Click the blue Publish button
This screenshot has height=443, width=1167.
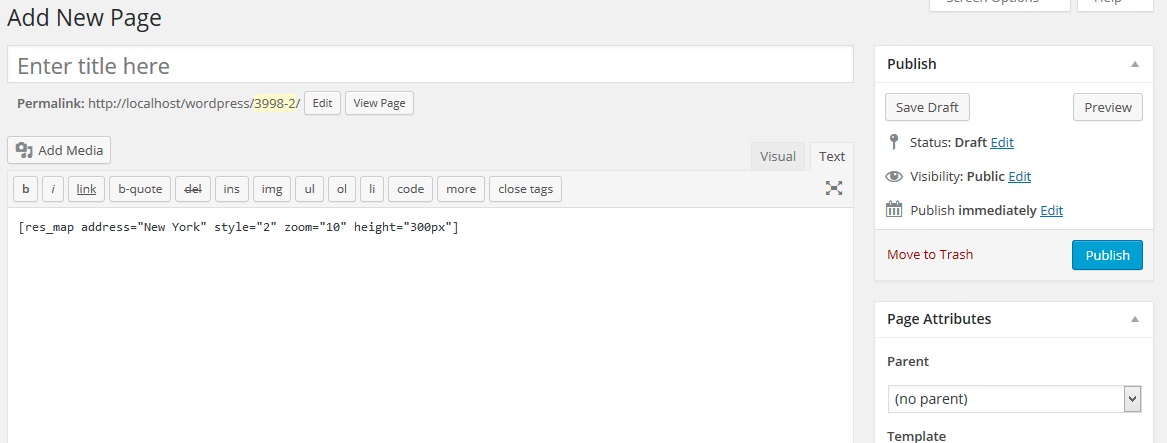(1107, 255)
